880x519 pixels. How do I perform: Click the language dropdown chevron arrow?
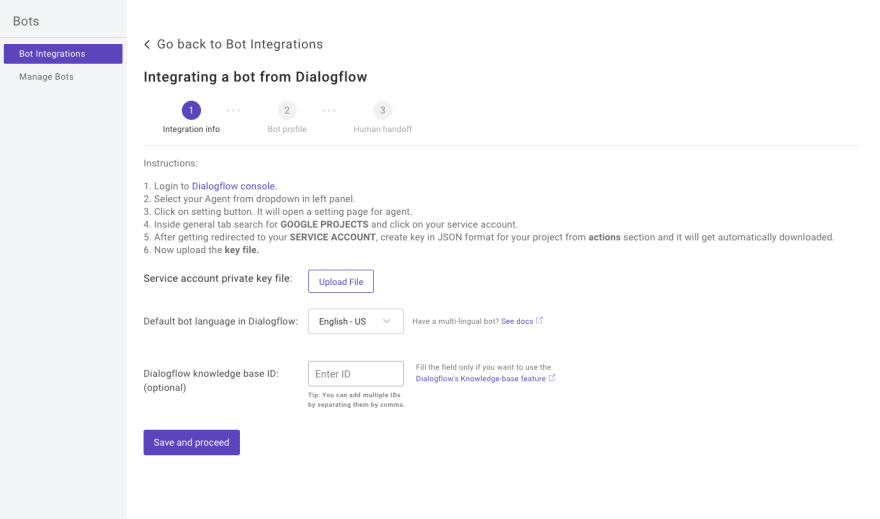(x=387, y=321)
